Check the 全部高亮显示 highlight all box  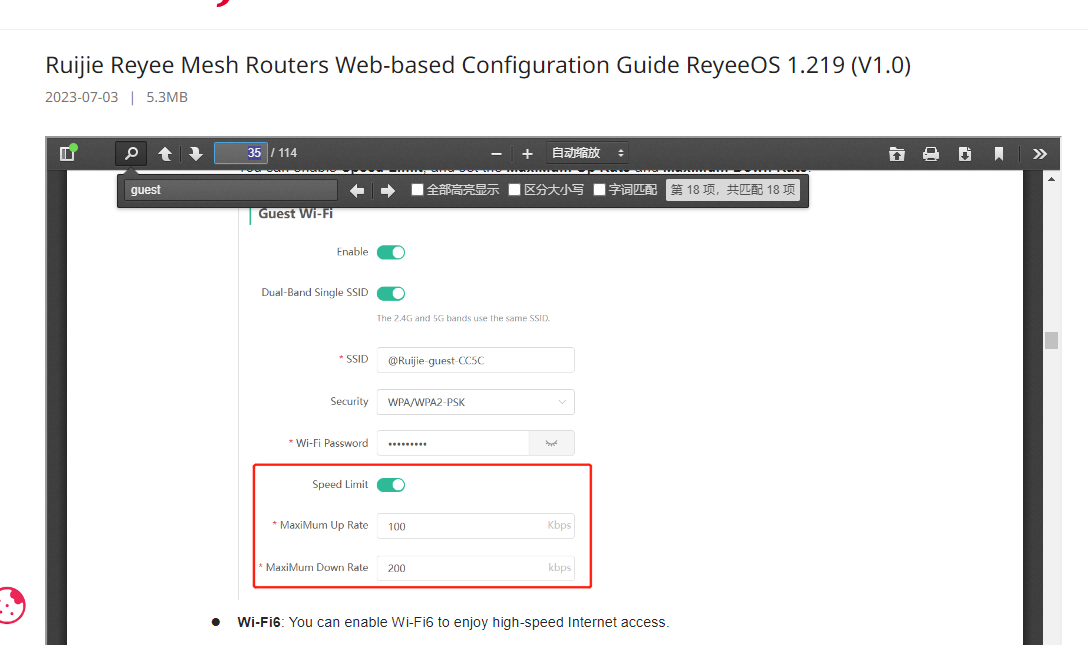point(417,189)
